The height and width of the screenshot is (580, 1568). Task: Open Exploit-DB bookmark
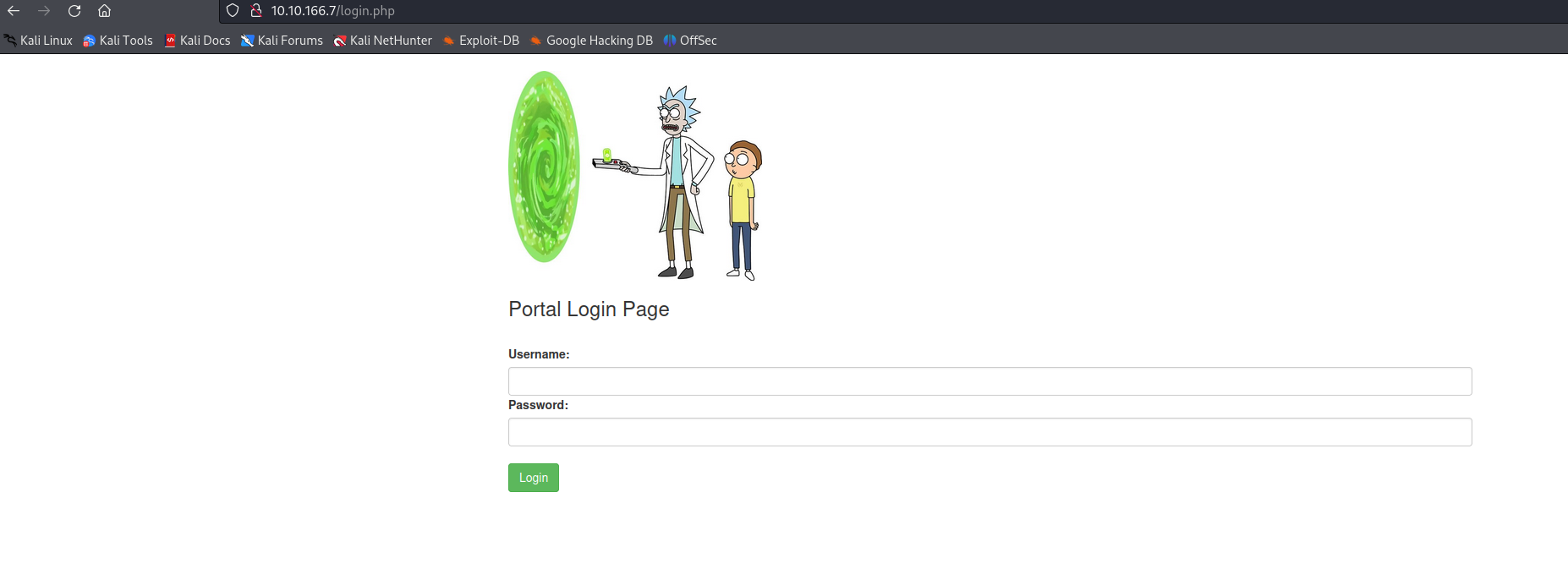coord(480,41)
